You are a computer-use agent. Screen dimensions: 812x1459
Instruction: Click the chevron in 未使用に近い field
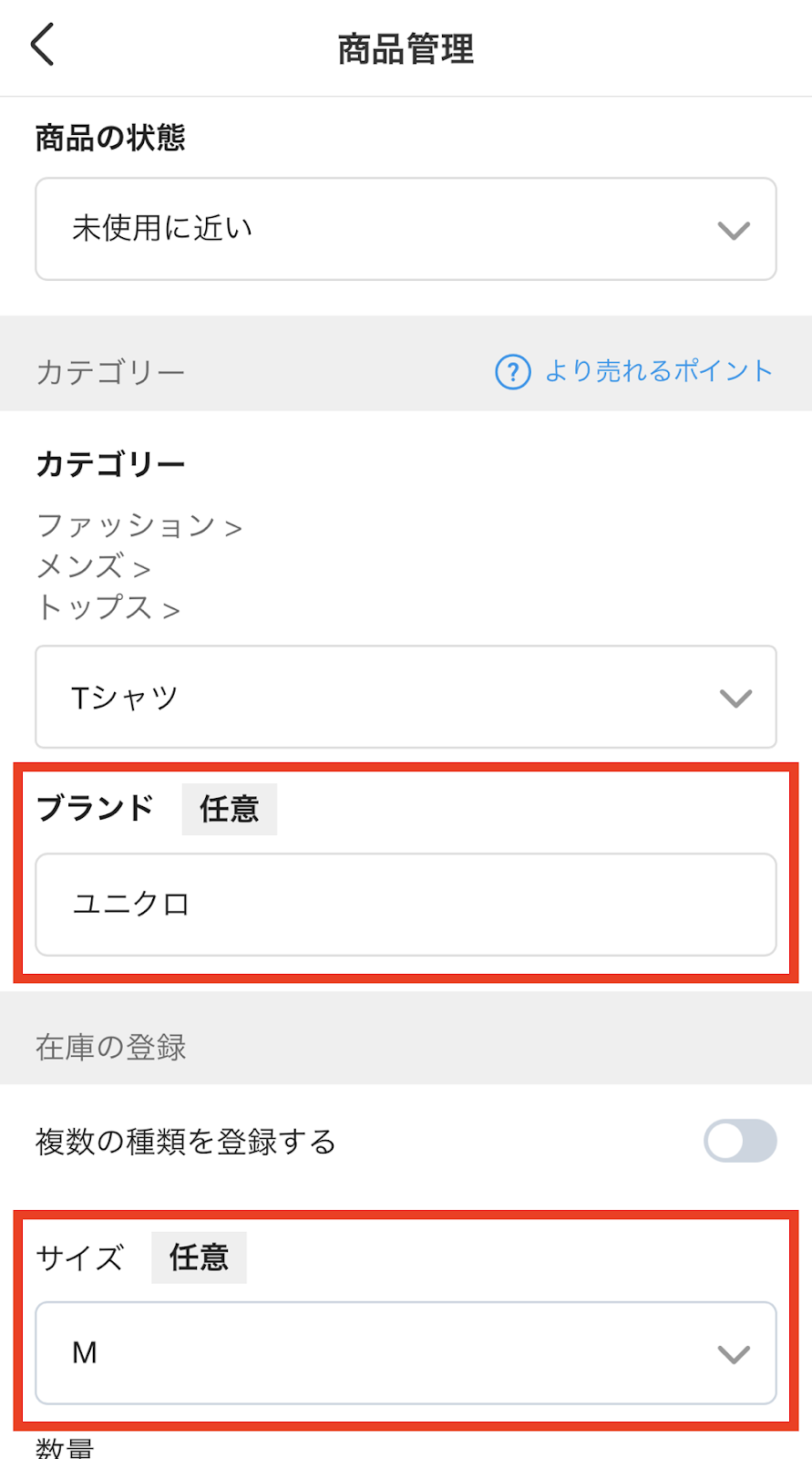click(x=734, y=230)
